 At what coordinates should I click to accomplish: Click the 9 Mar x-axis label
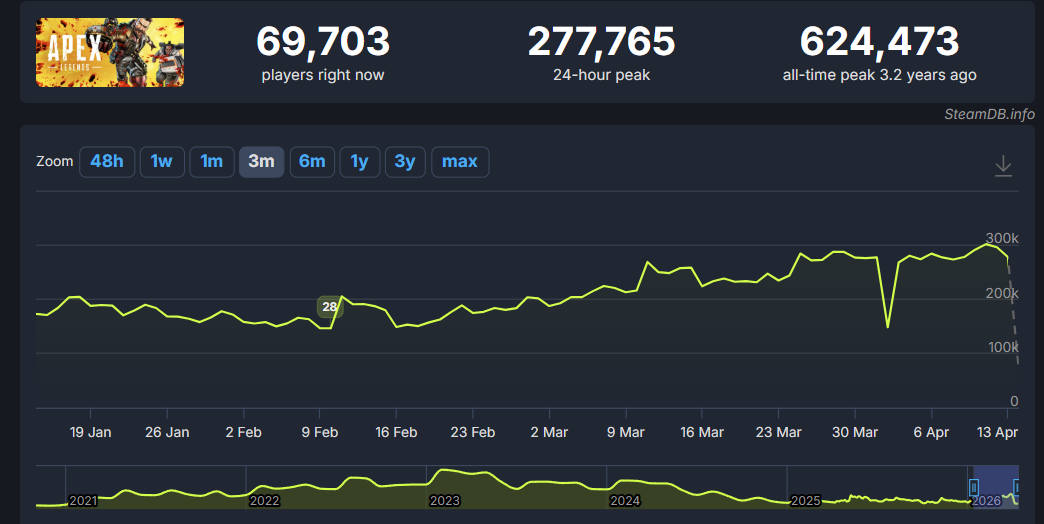click(x=626, y=432)
